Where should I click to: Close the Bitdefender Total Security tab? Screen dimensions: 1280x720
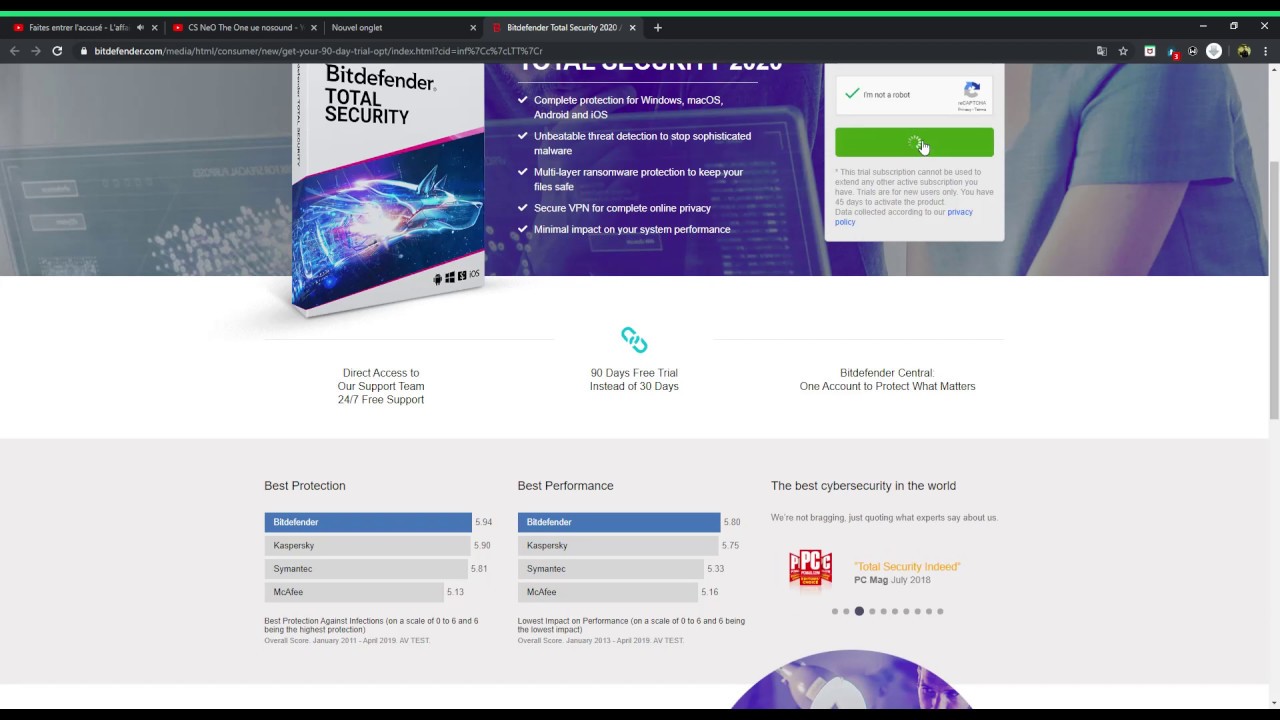click(632, 28)
